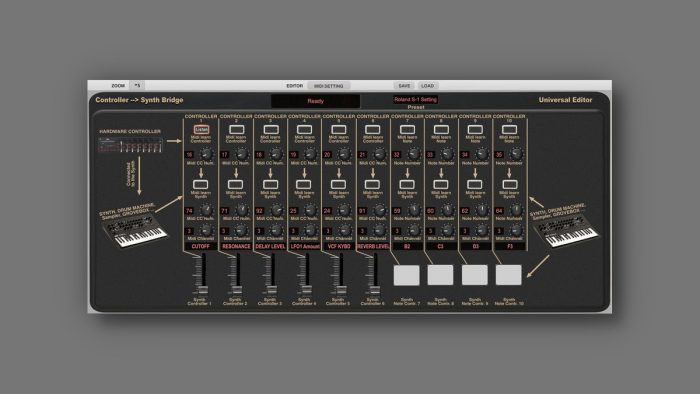Toggle Midi learn Note for Controller 9
Viewport: 700px width, 394px height.
coord(475,129)
